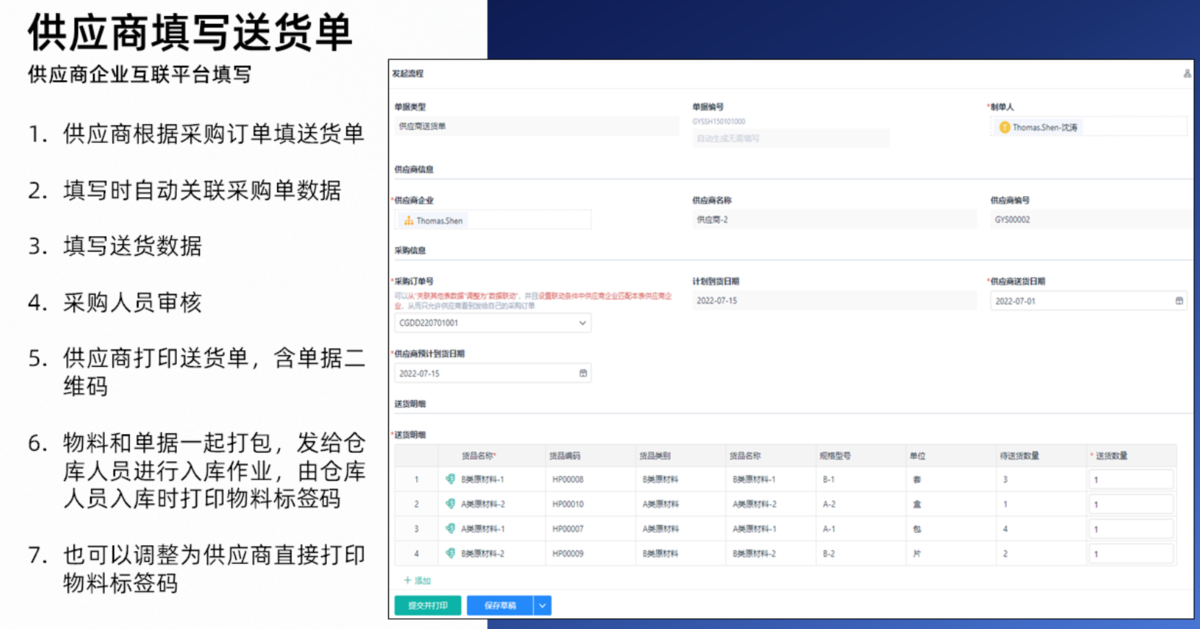Click the red hint text under 采购订单号
1200x629 pixels.
[533, 301]
